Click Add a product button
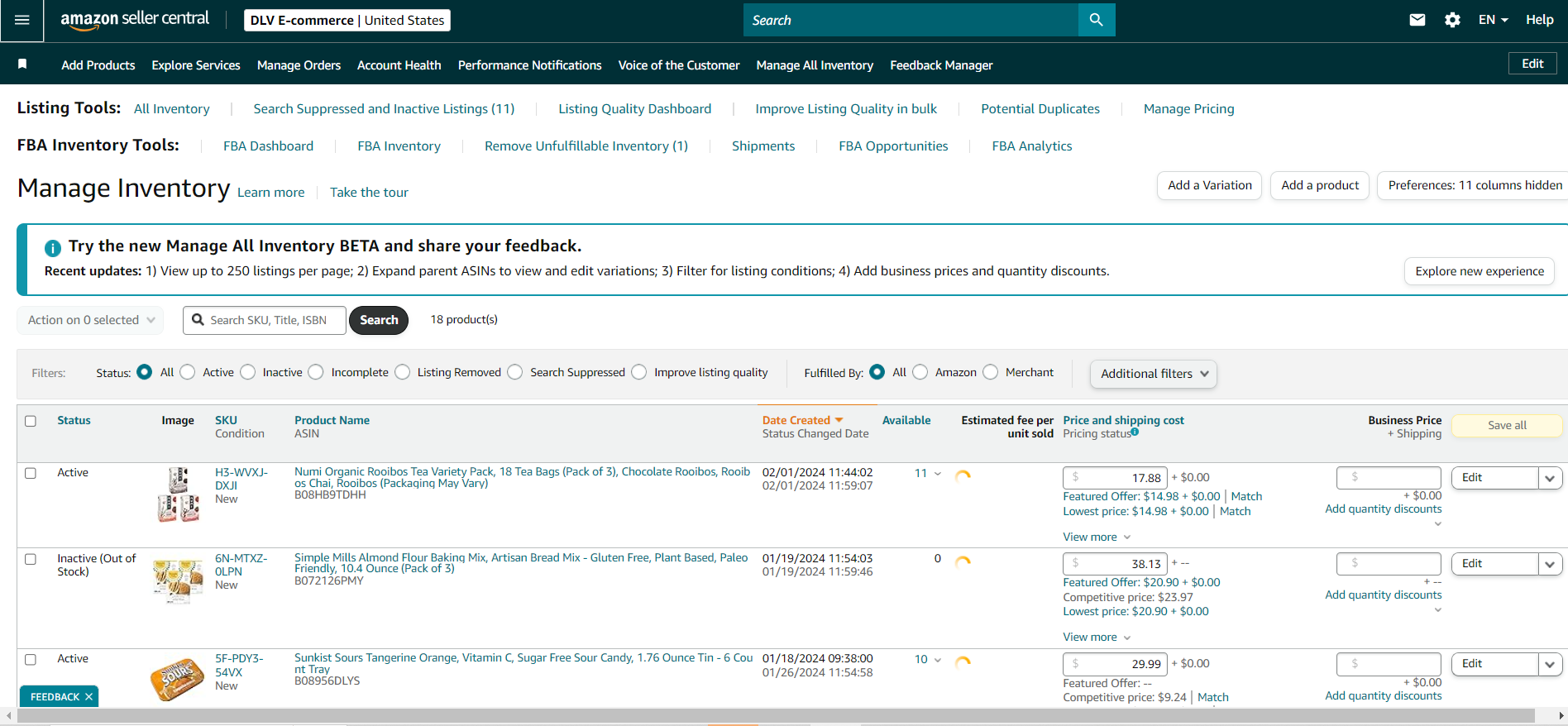Image resolution: width=1568 pixels, height=726 pixels. pos(1320,185)
